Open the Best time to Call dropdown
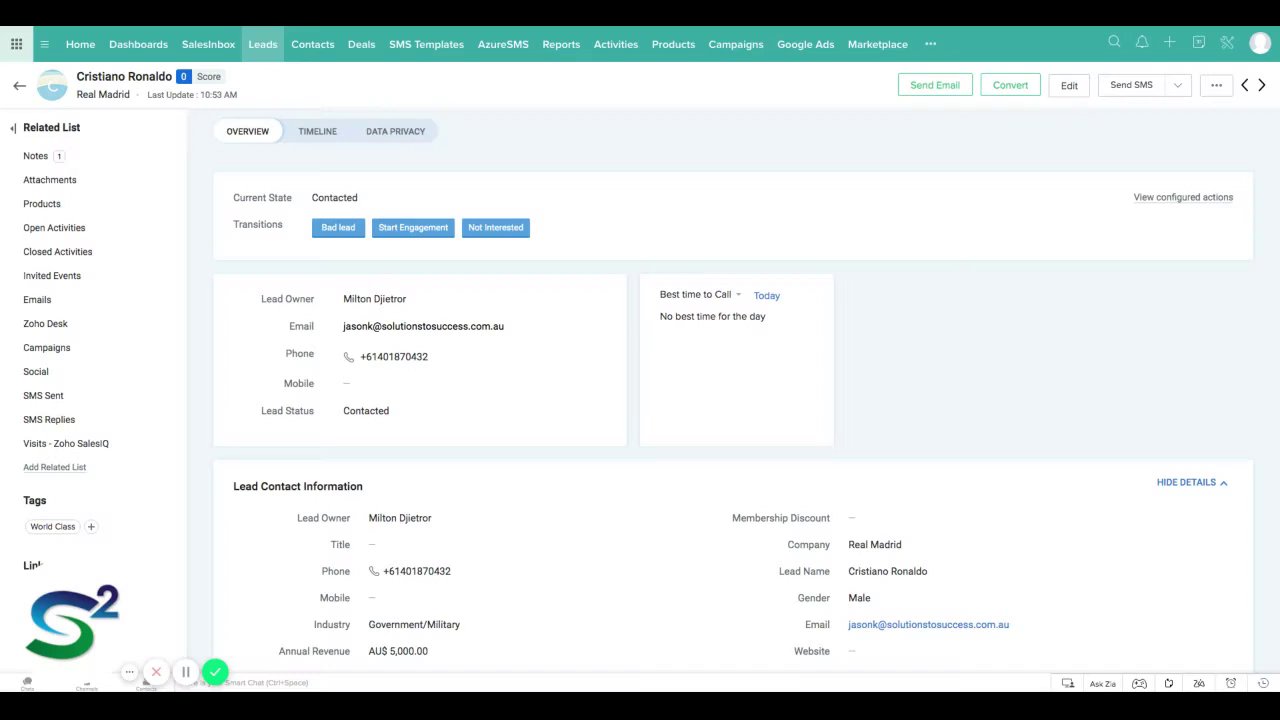Viewport: 1280px width, 720px height. point(701,295)
